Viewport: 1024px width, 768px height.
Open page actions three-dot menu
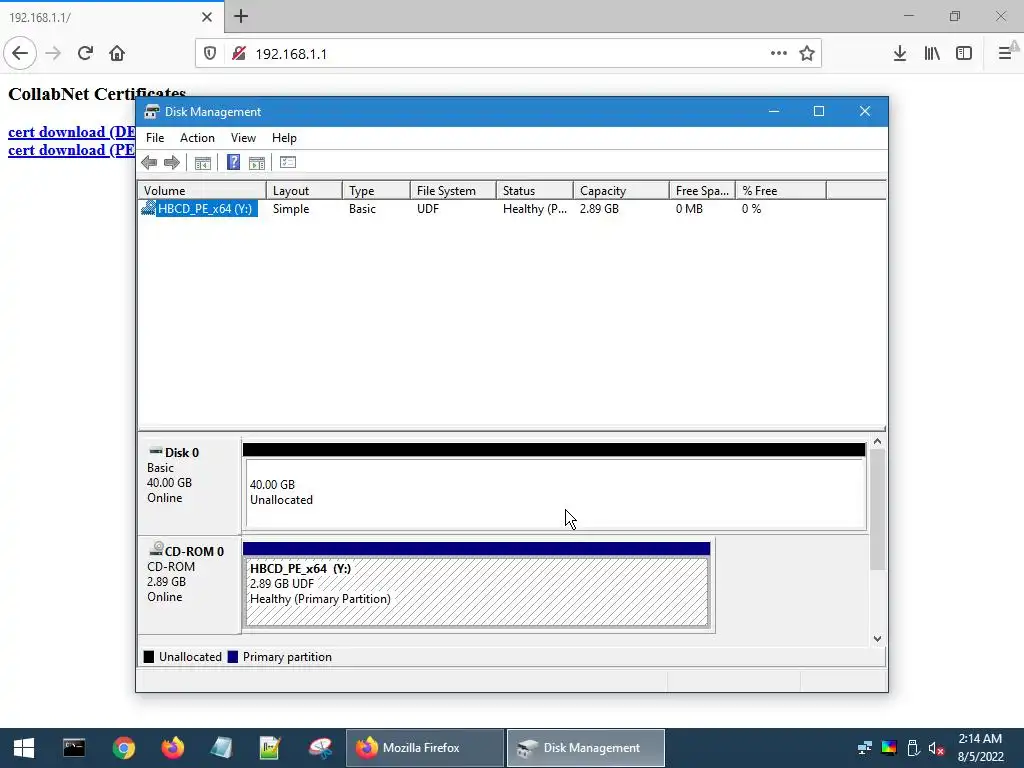(x=778, y=54)
